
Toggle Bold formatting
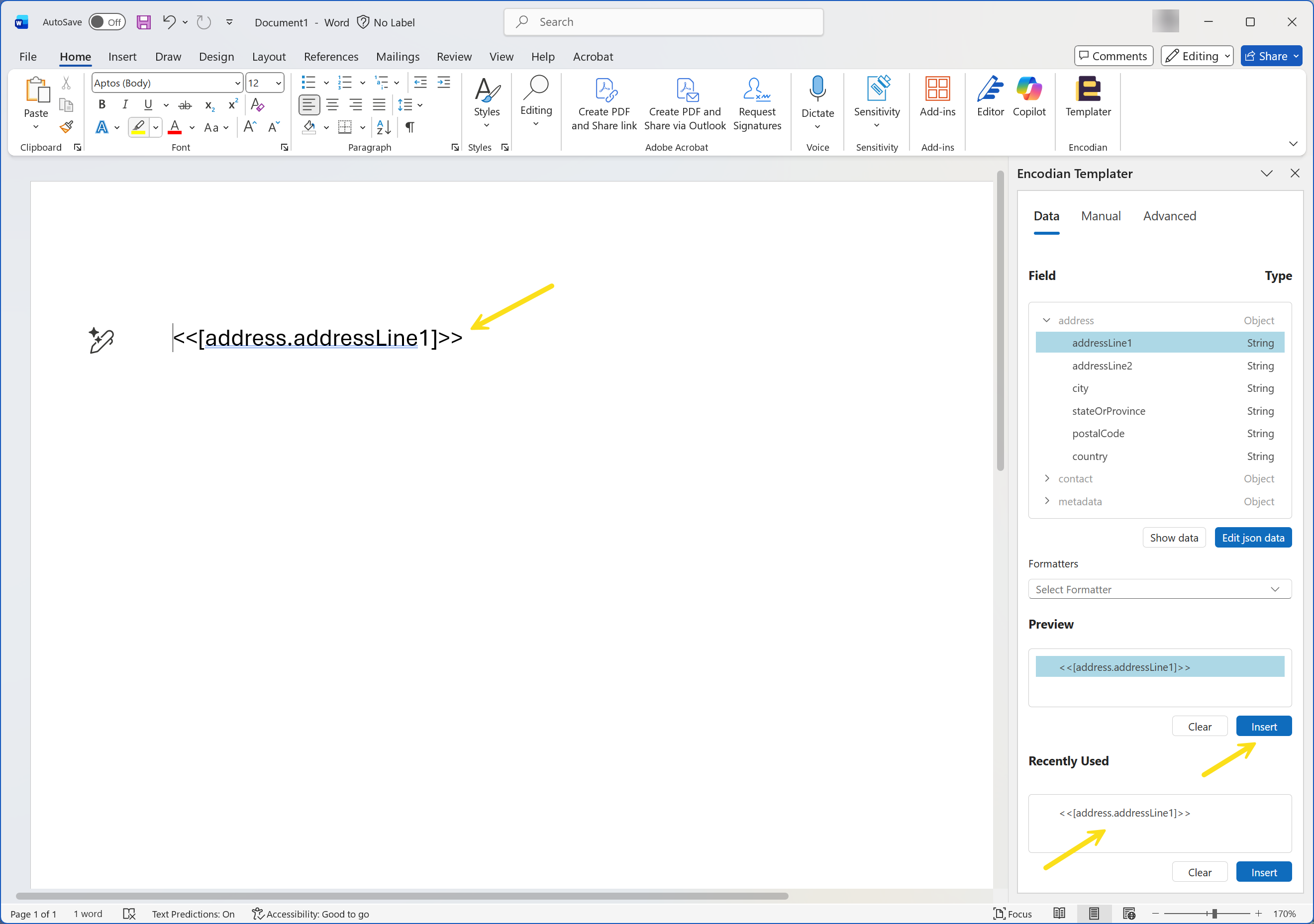tap(102, 105)
